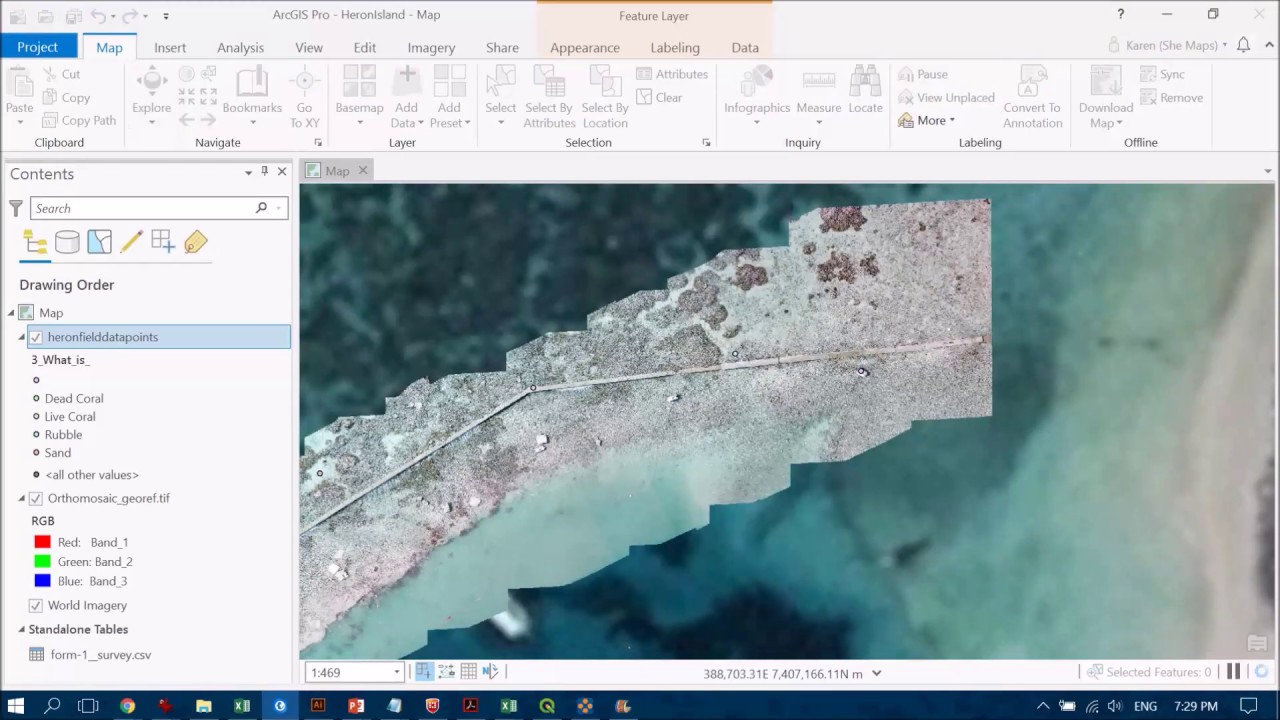Open the Infographics tool
Viewport: 1280px width, 720px height.
[x=757, y=90]
